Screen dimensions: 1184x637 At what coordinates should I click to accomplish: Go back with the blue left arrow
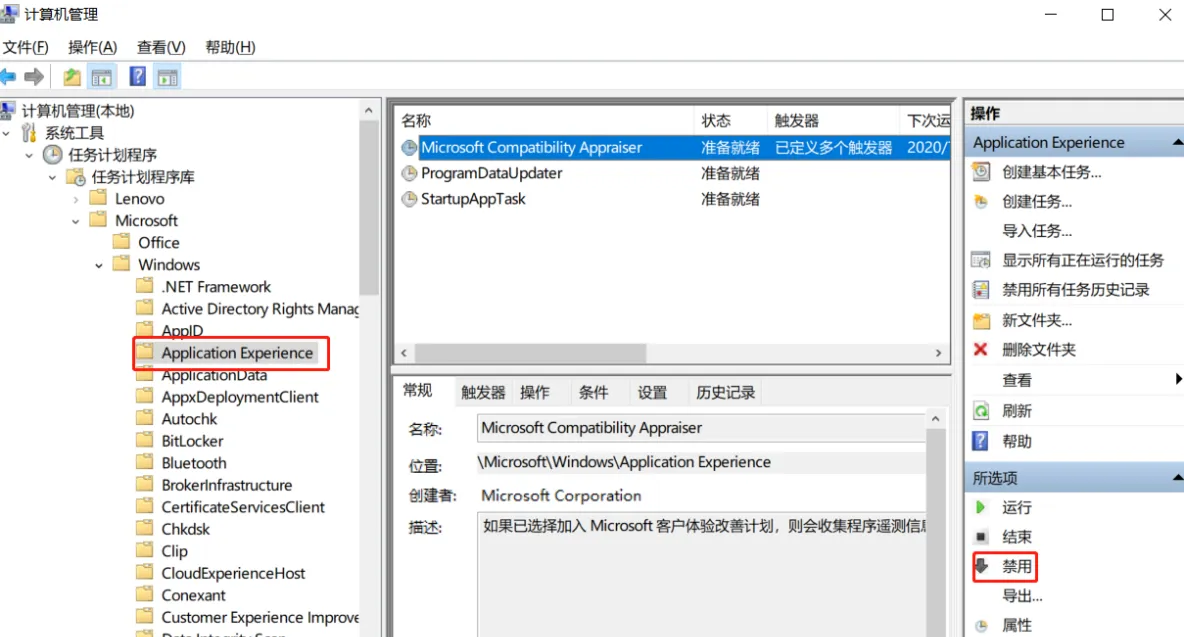pyautogui.click(x=8, y=77)
